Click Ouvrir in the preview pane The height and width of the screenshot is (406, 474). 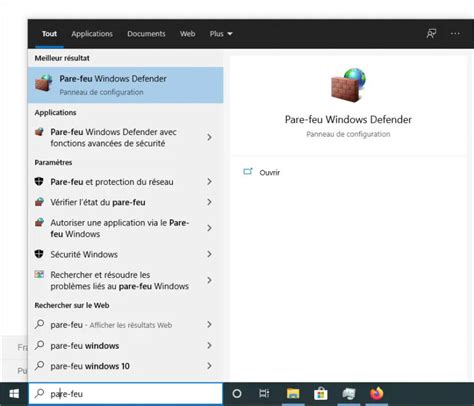coord(269,172)
